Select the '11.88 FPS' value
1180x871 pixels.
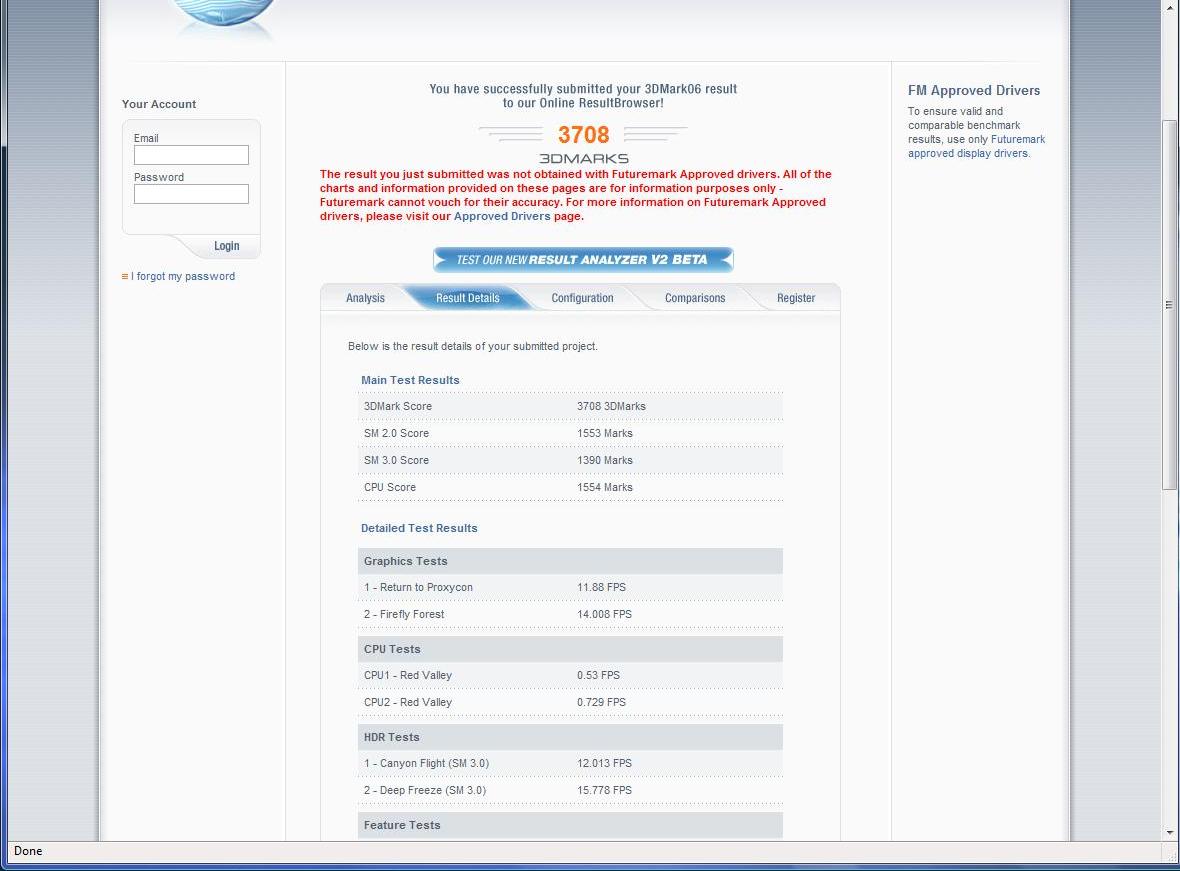tap(601, 587)
